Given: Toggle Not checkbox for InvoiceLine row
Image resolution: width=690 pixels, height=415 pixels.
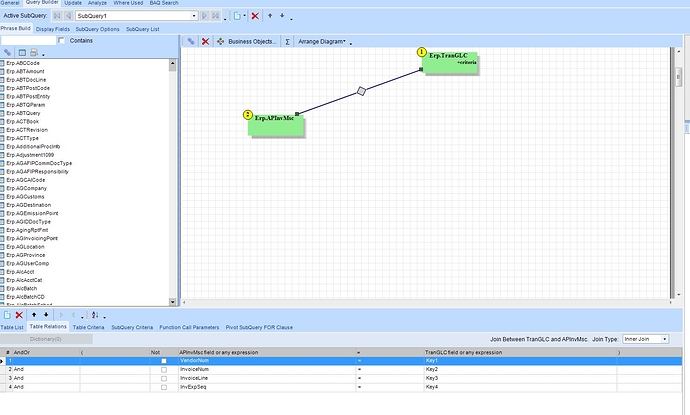Looking at the screenshot, I should click(164, 378).
